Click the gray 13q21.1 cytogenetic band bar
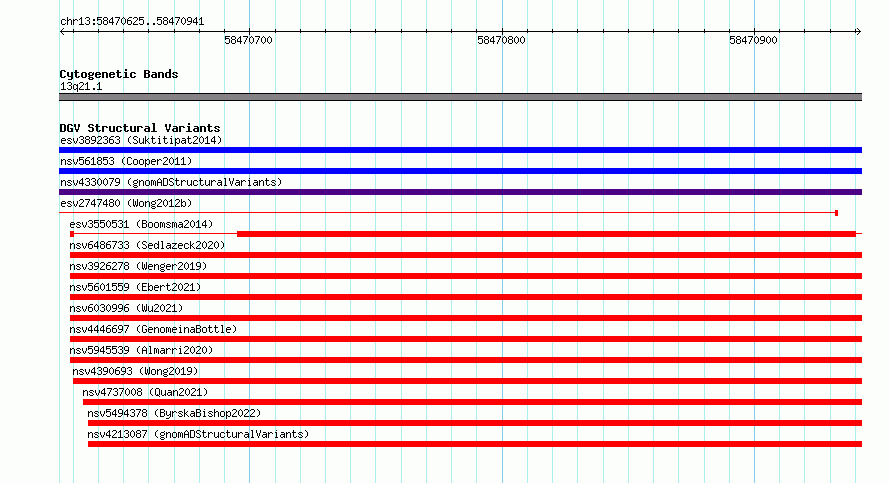The image size is (890, 483). click(460, 97)
